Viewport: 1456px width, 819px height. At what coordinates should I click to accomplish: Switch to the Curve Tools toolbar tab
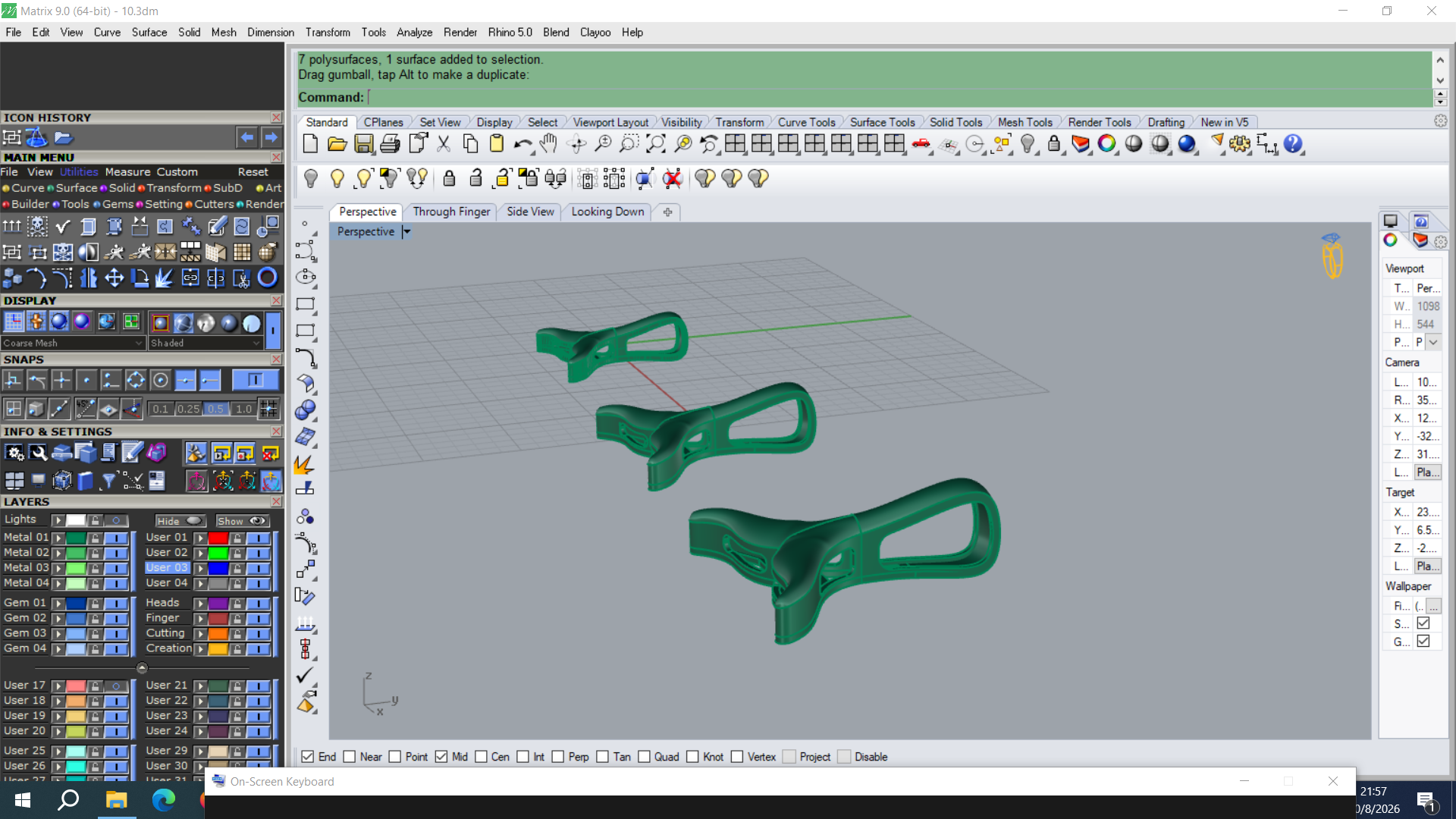[806, 122]
